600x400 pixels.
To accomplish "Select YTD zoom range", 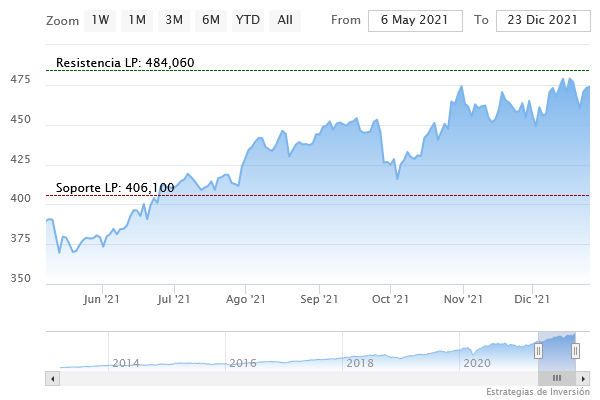I will tap(247, 20).
